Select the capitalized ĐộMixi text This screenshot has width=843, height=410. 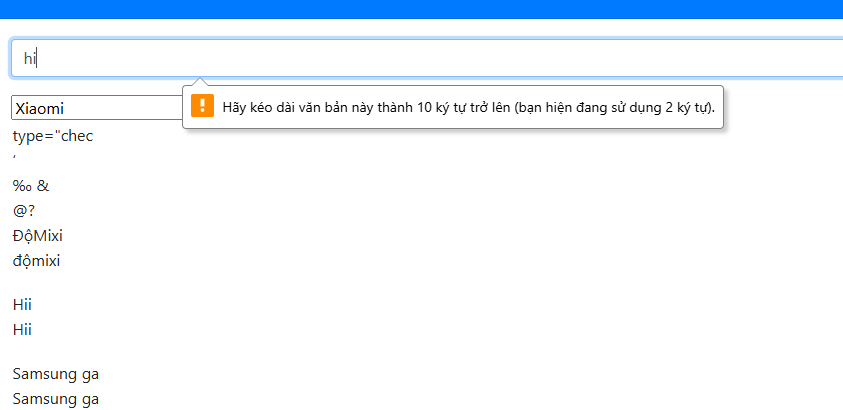click(38, 236)
